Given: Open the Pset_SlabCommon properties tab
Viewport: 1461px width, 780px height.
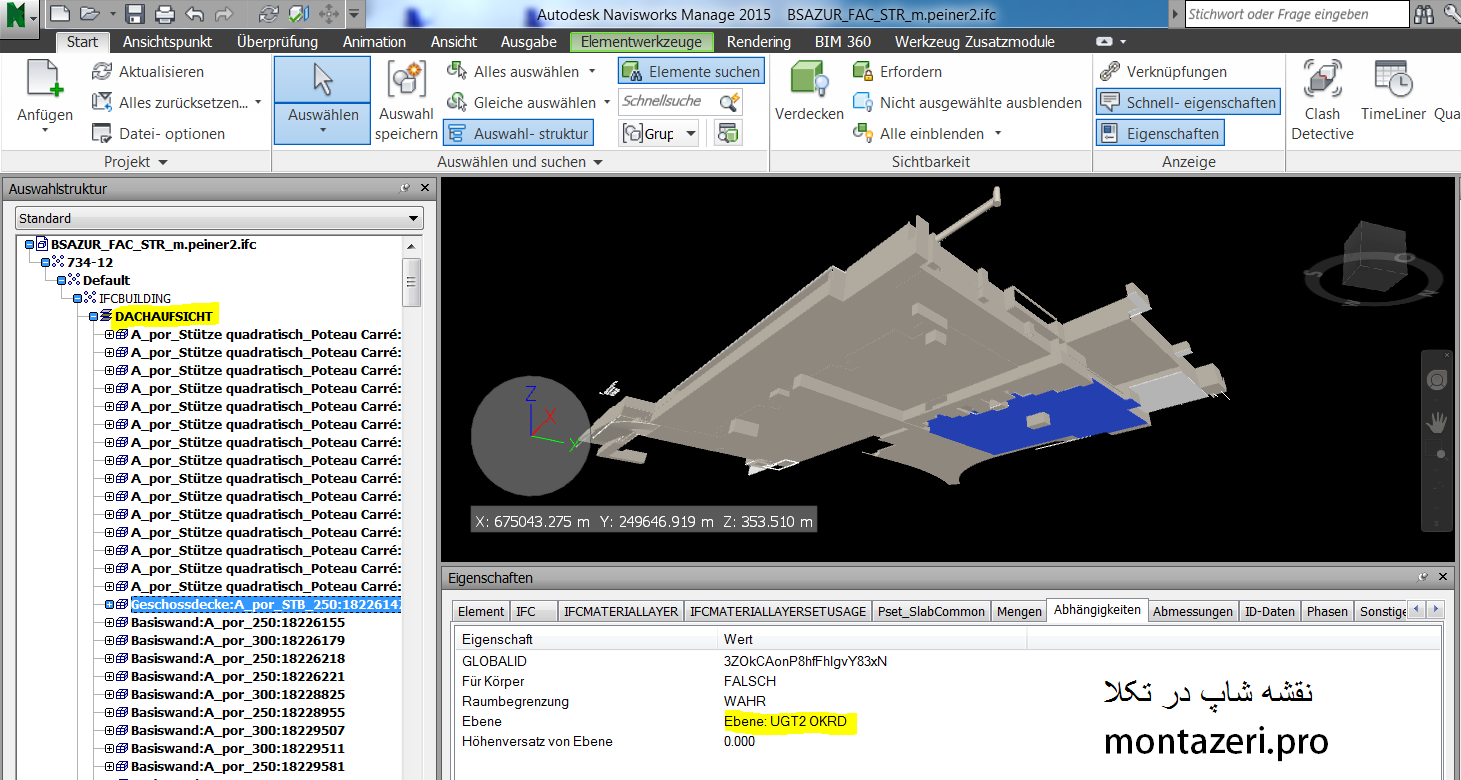Looking at the screenshot, I should [932, 611].
